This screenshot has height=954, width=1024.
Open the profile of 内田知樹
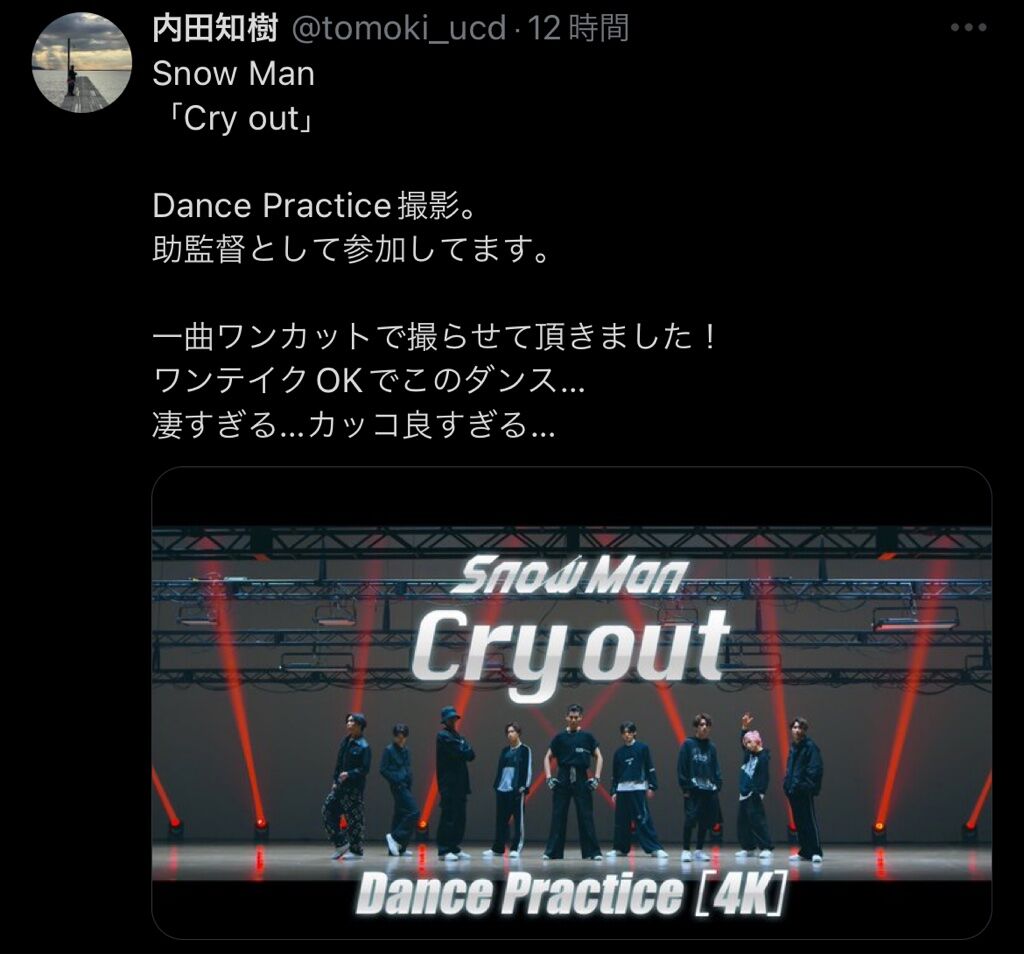(x=215, y=28)
